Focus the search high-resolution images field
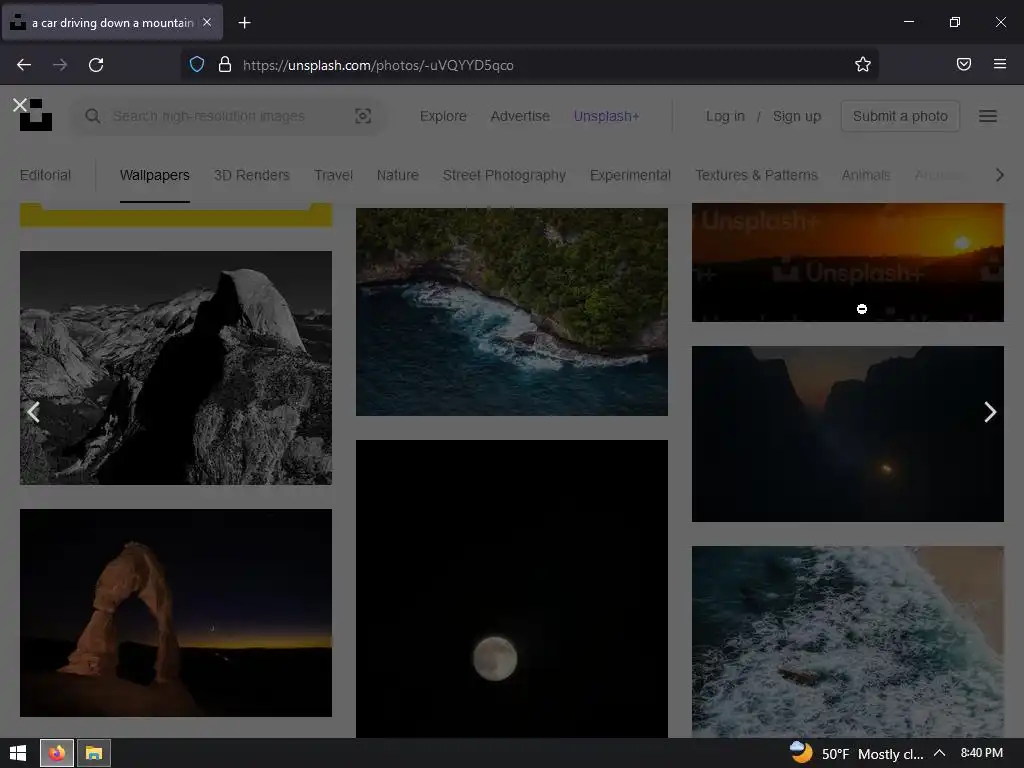 tap(229, 116)
